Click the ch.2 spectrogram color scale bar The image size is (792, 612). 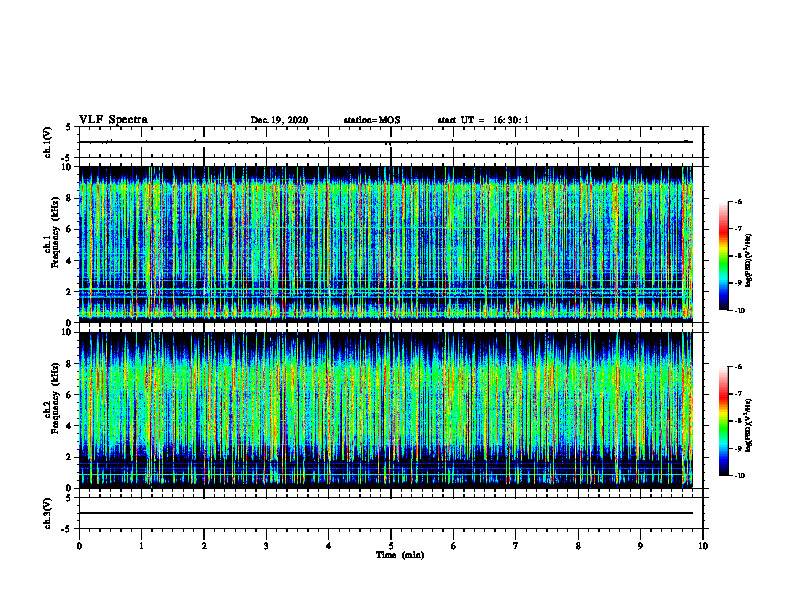pos(723,421)
